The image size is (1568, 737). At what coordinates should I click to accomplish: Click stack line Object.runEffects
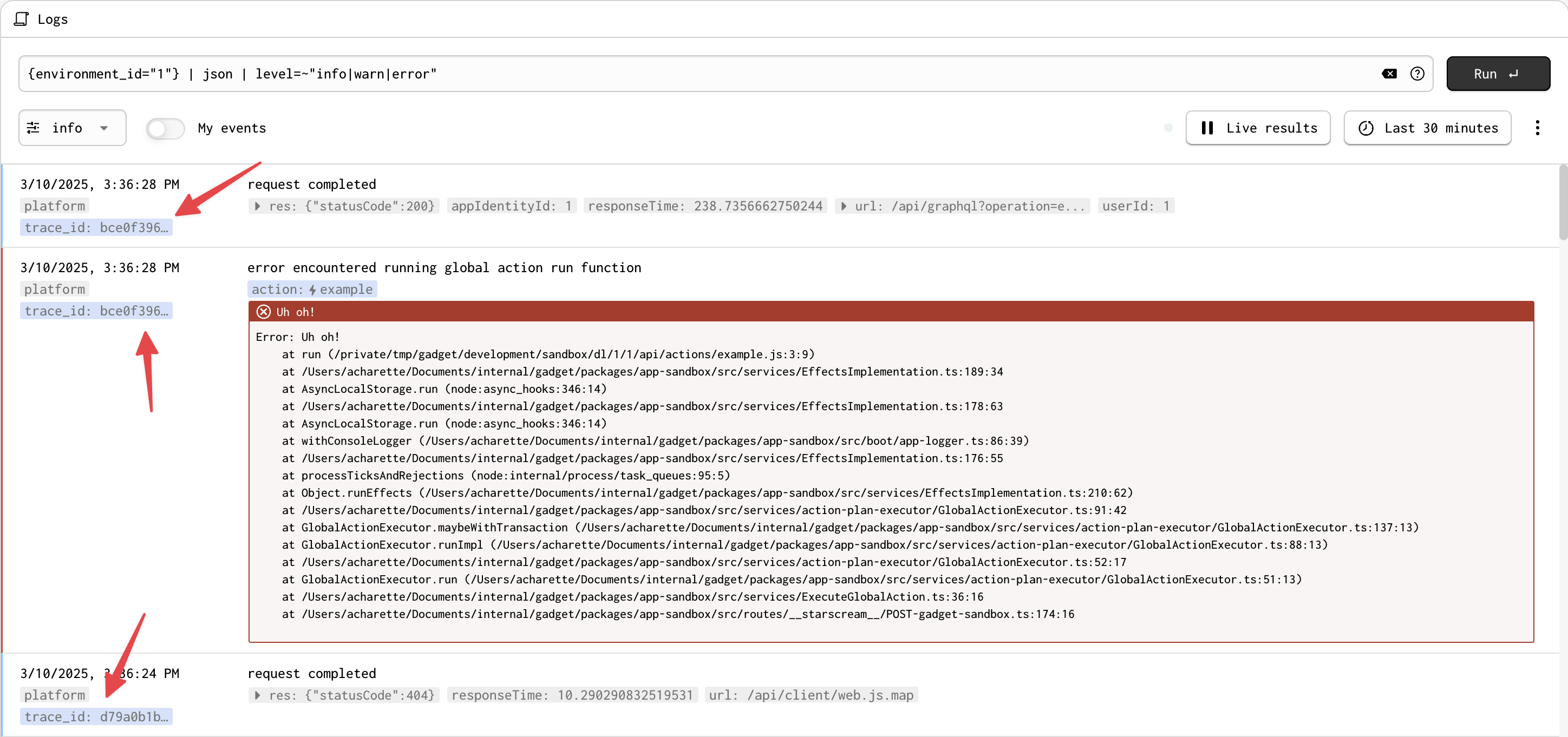coord(707,492)
